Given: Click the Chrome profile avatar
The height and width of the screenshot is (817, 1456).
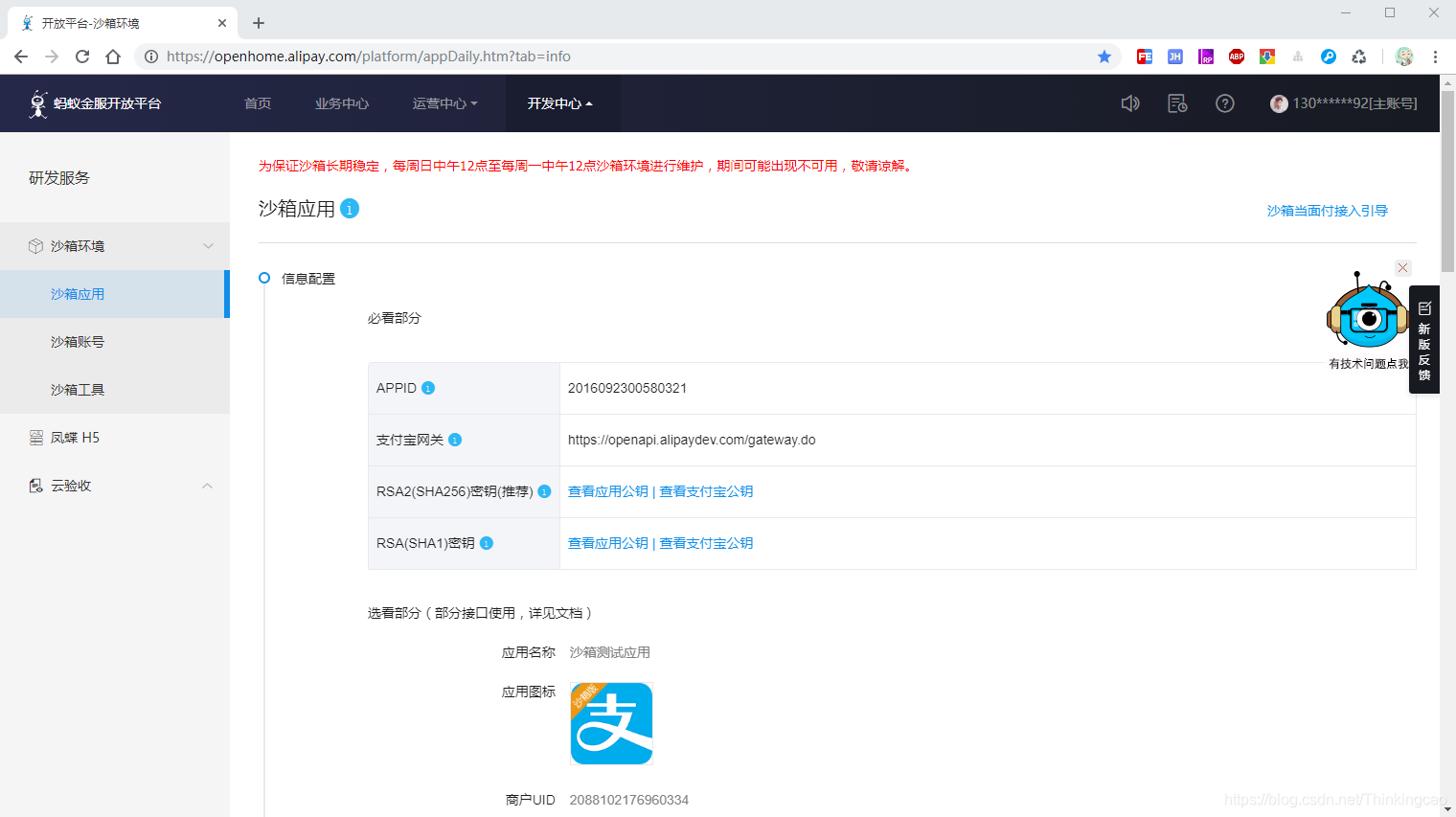Looking at the screenshot, I should [1404, 57].
